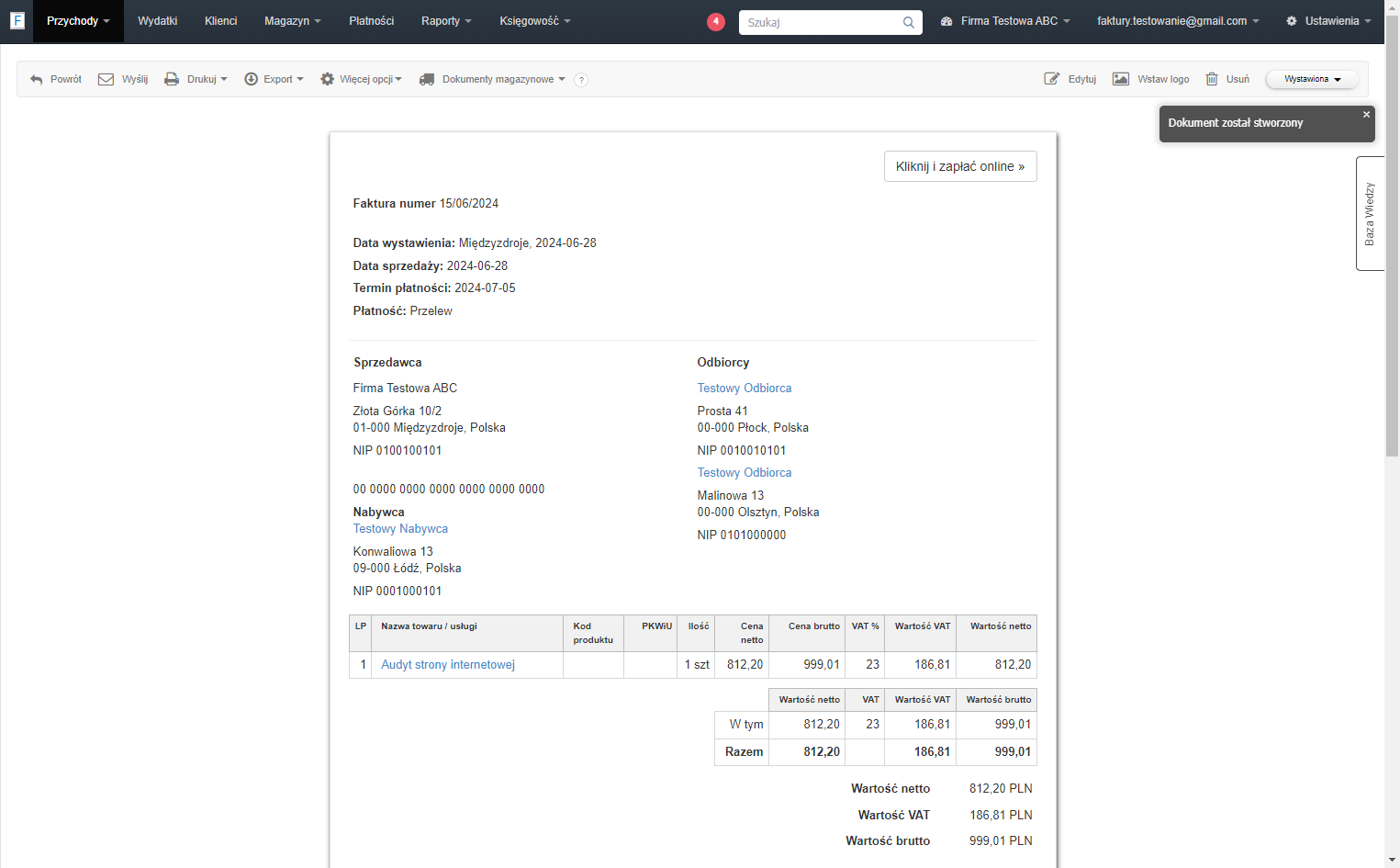
Task: Click the 999,01 PLN gross value
Action: pyautogui.click(x=1001, y=841)
